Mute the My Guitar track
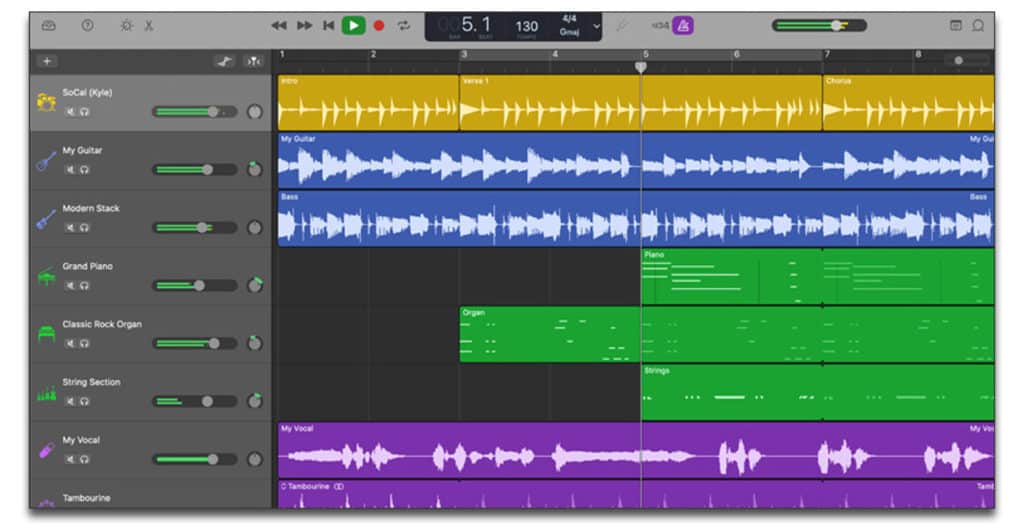Screen dimensions: 1024x527 [x=70, y=170]
